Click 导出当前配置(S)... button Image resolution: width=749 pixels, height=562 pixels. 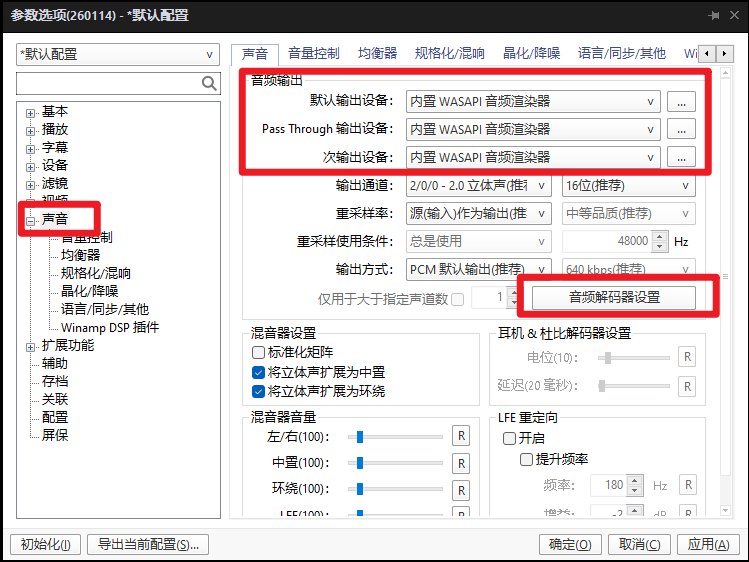[x=148, y=544]
